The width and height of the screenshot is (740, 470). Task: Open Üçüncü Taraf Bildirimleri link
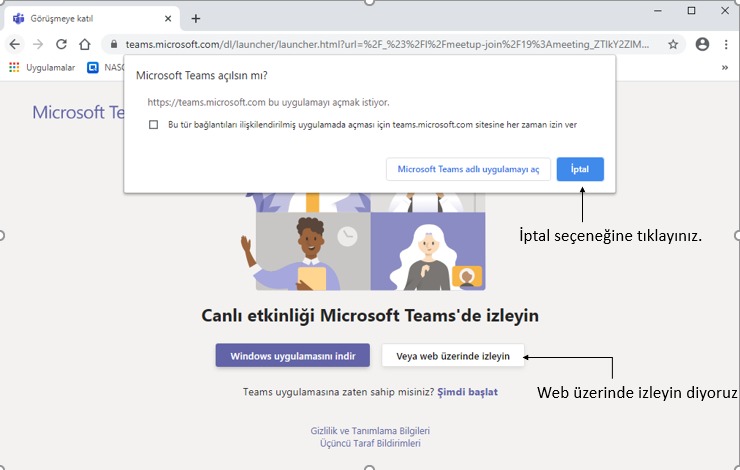pyautogui.click(x=370, y=443)
